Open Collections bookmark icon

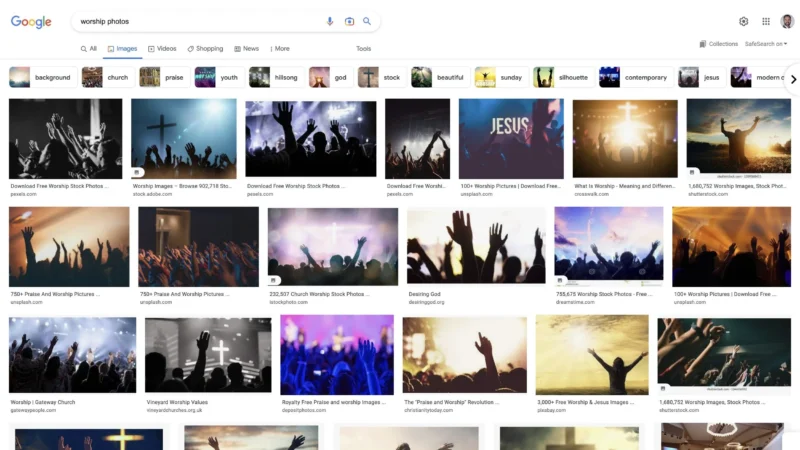[703, 44]
